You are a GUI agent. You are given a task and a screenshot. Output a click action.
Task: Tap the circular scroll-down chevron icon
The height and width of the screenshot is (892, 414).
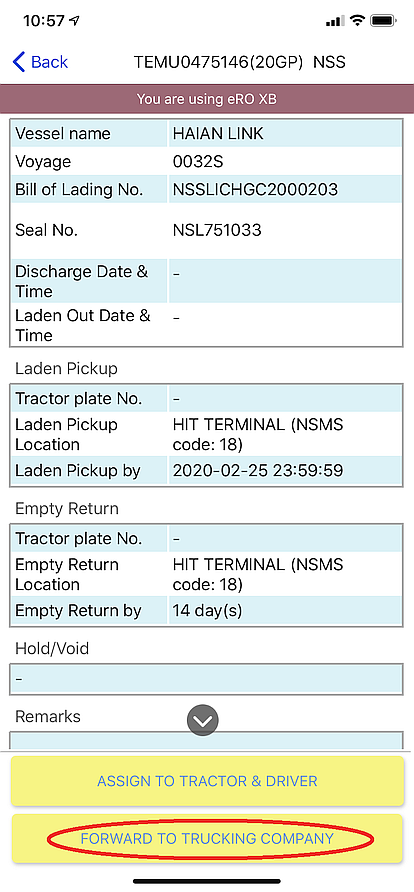[x=202, y=720]
